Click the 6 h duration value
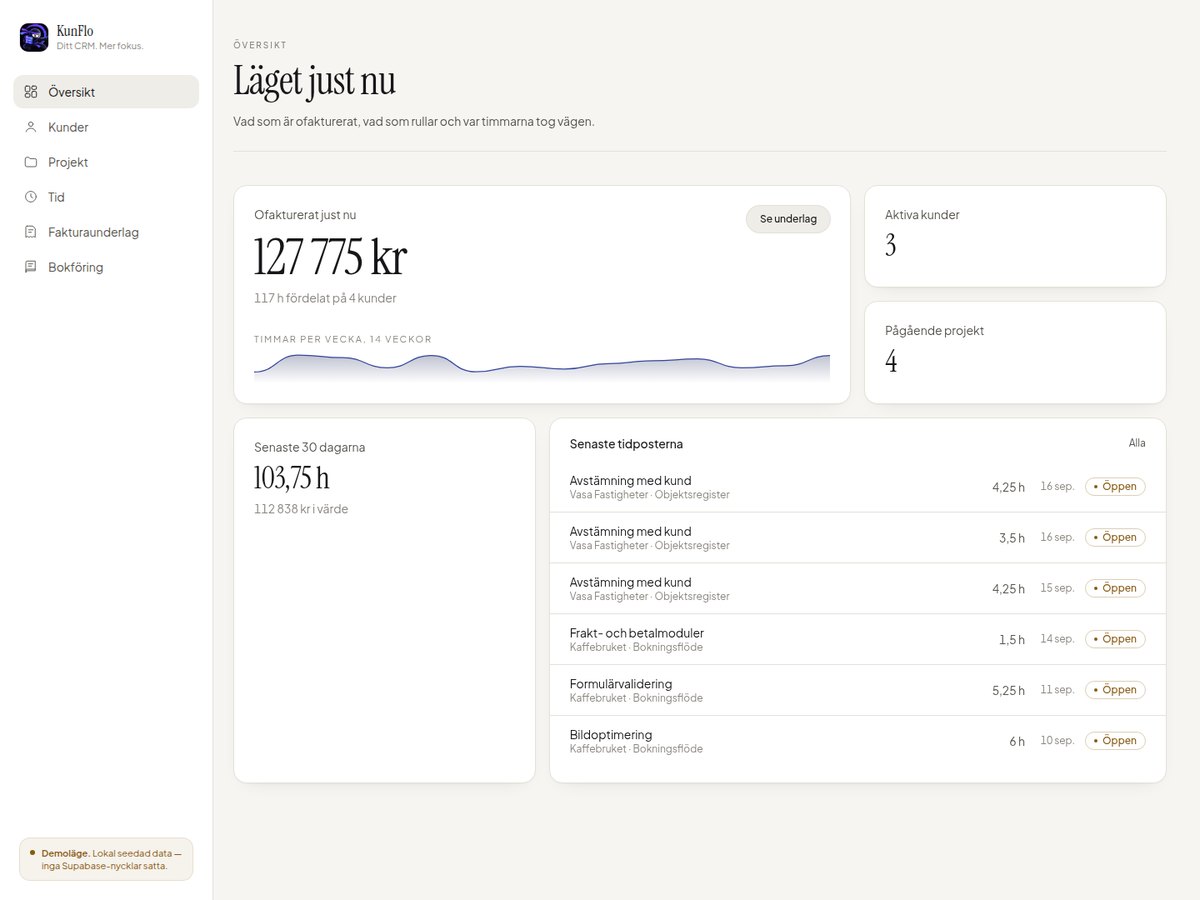Viewport: 1200px width, 900px height. tap(1017, 742)
